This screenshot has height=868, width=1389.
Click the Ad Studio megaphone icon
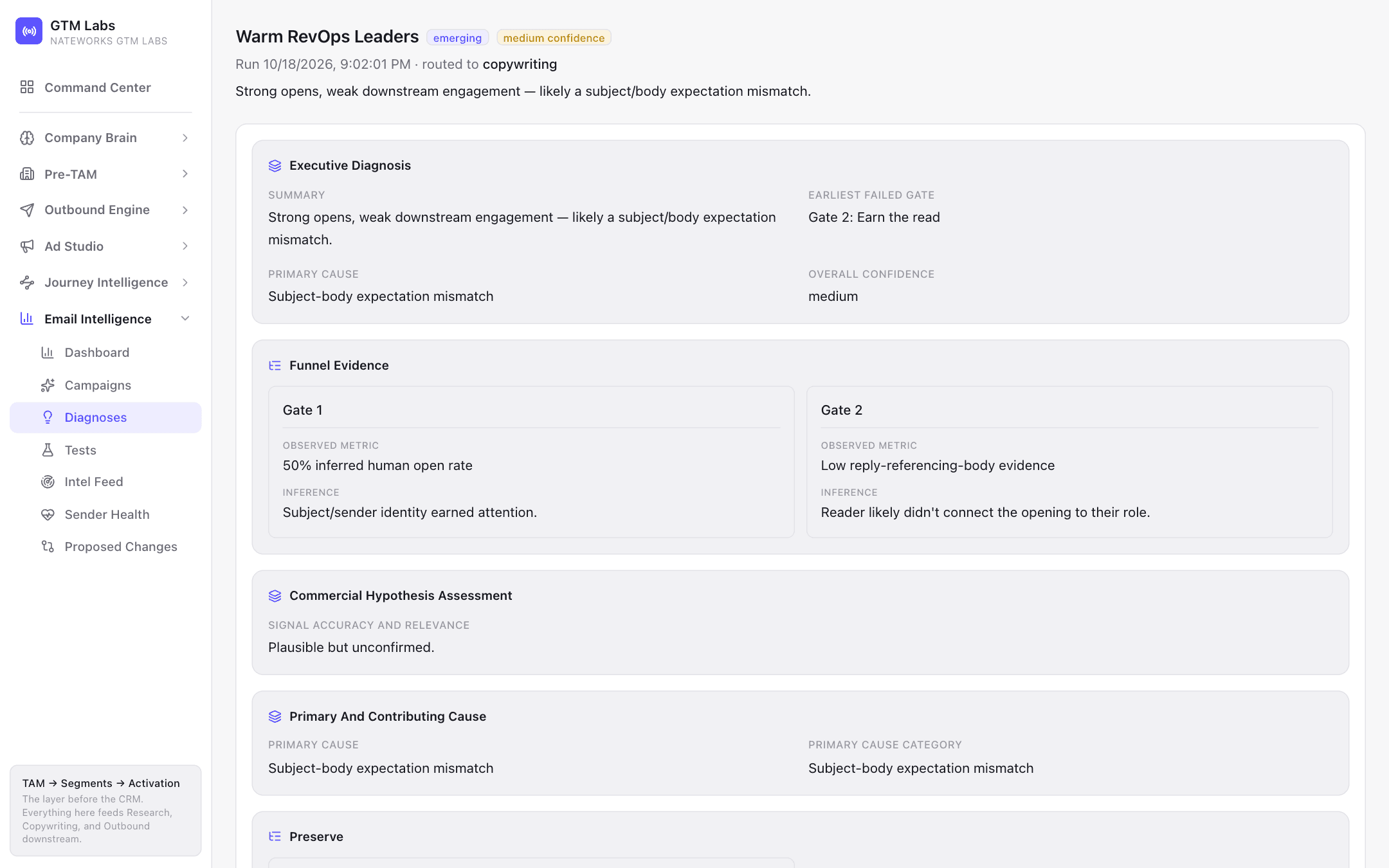(x=27, y=246)
